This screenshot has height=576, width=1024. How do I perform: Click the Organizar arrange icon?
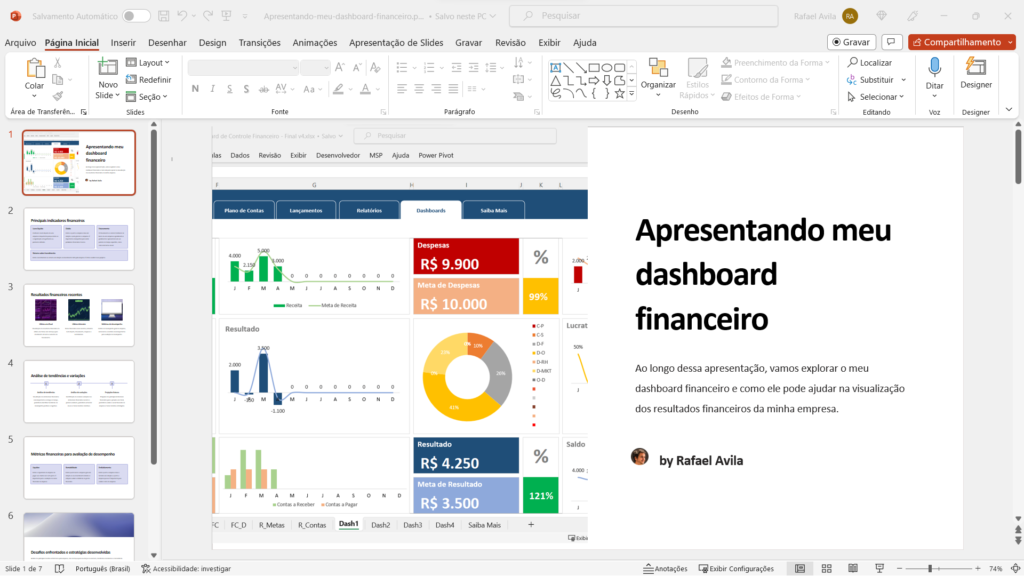coord(658,68)
